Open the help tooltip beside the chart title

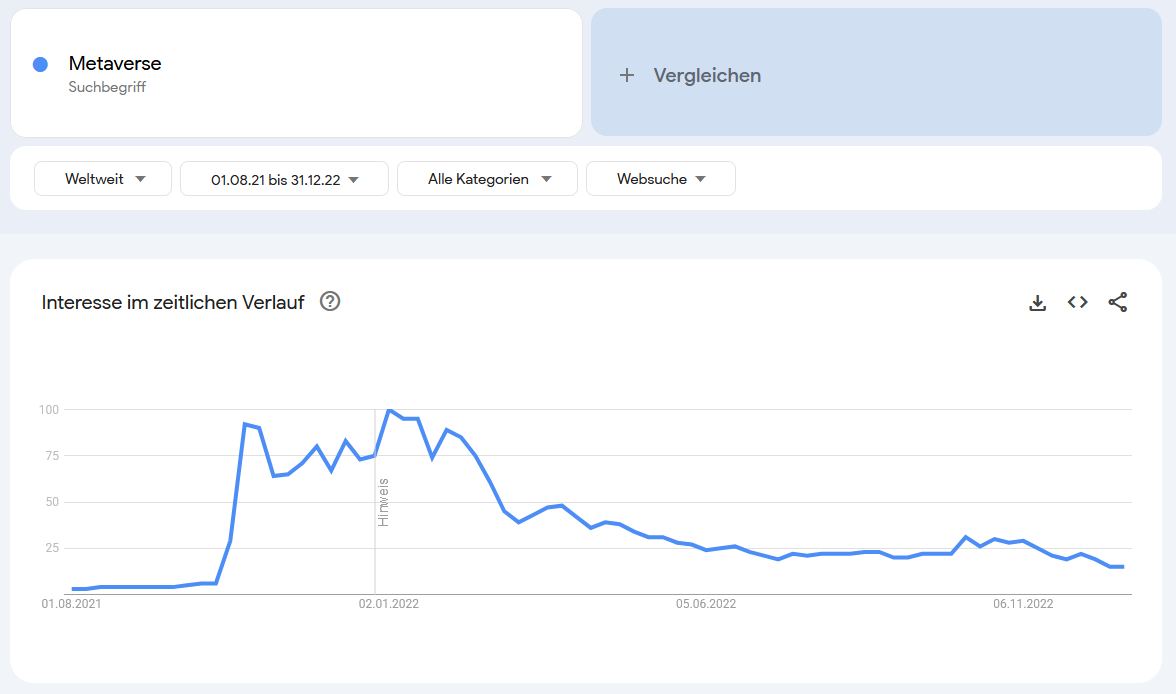tap(330, 301)
